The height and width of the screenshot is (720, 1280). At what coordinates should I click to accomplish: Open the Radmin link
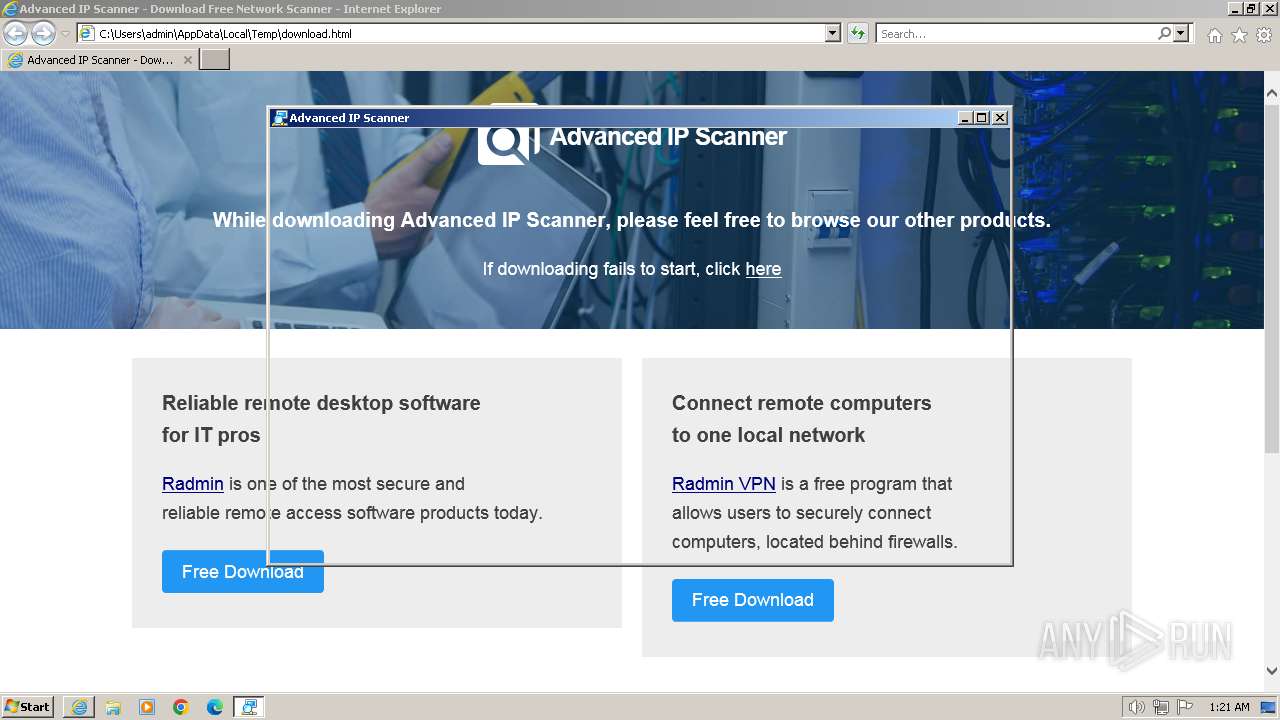coord(193,484)
